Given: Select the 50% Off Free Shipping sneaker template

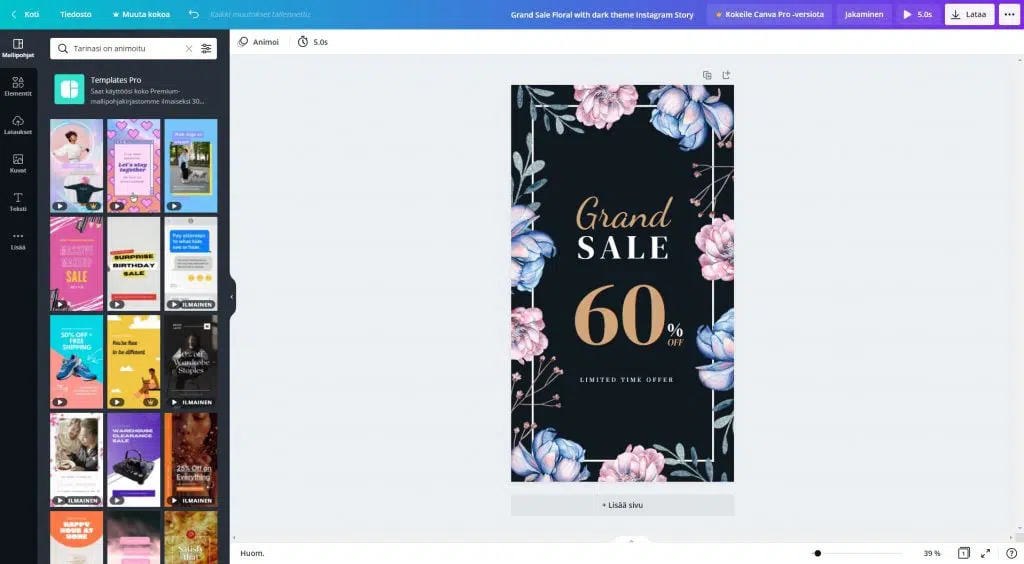Looking at the screenshot, I should [76, 362].
